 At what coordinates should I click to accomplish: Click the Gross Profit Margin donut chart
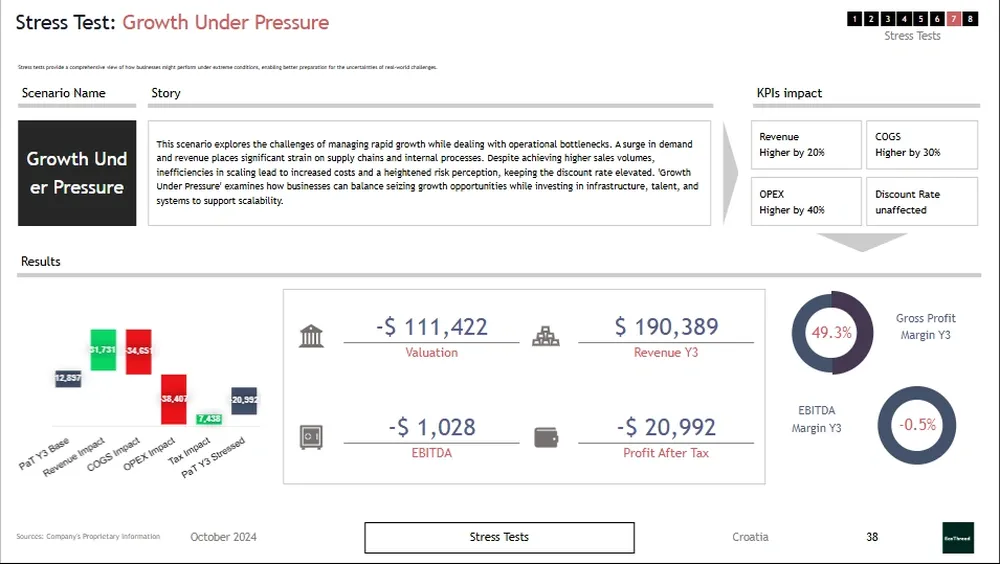click(x=832, y=333)
